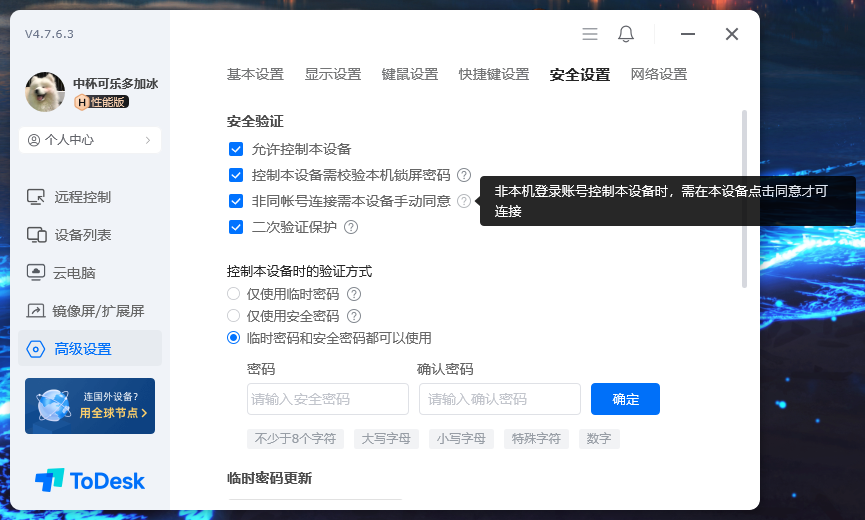Toggle 非同帐号连接需本设备手动同意 checkbox
The width and height of the screenshot is (865, 520).
tap(236, 201)
